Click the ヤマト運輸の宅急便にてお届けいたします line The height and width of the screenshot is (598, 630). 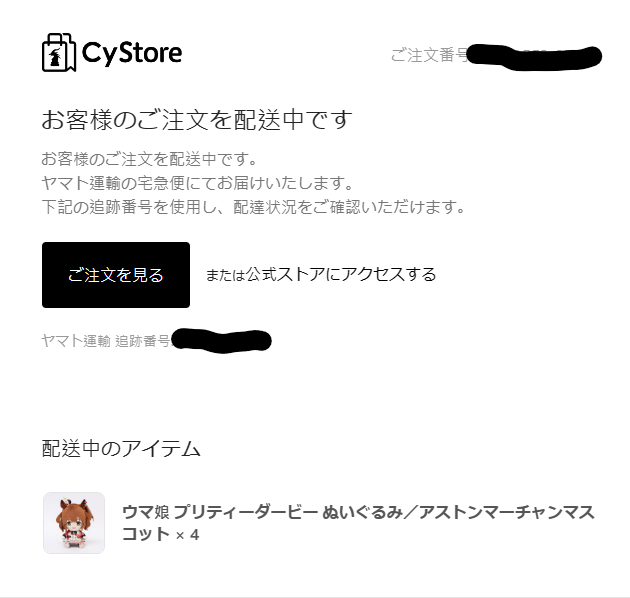click(x=197, y=183)
